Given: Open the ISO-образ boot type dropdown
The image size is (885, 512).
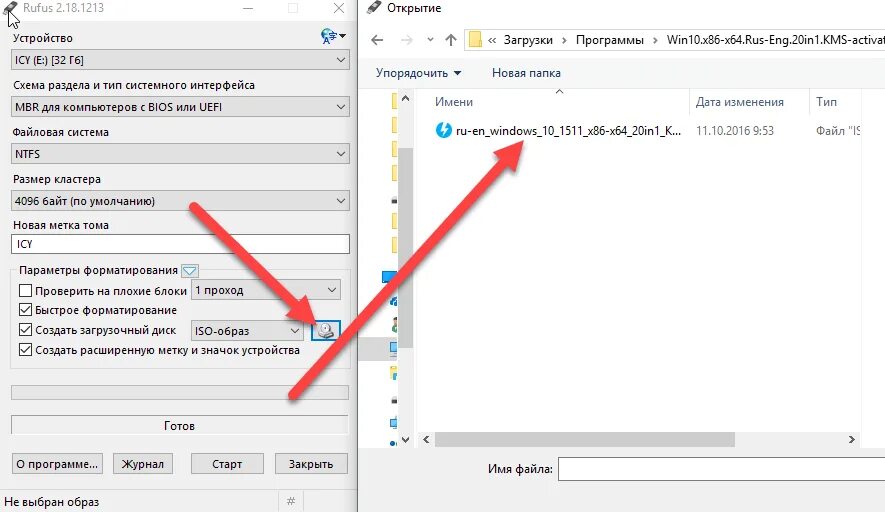Looking at the screenshot, I should point(247,331).
